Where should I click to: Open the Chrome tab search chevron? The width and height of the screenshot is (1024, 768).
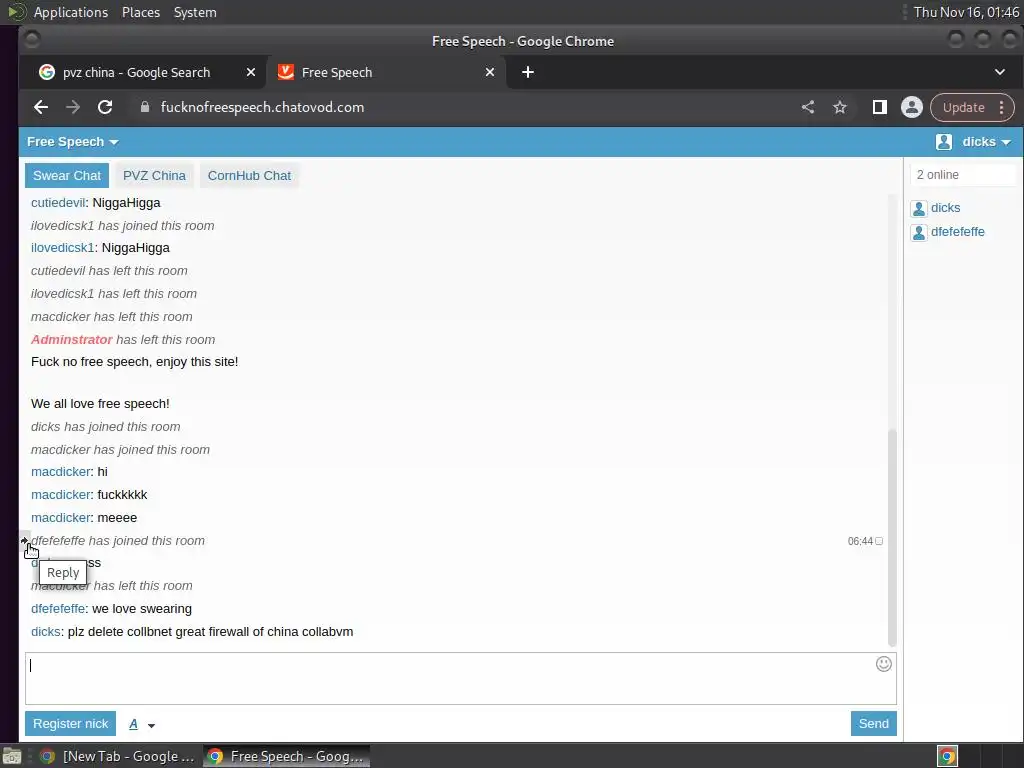pyautogui.click(x=1000, y=72)
